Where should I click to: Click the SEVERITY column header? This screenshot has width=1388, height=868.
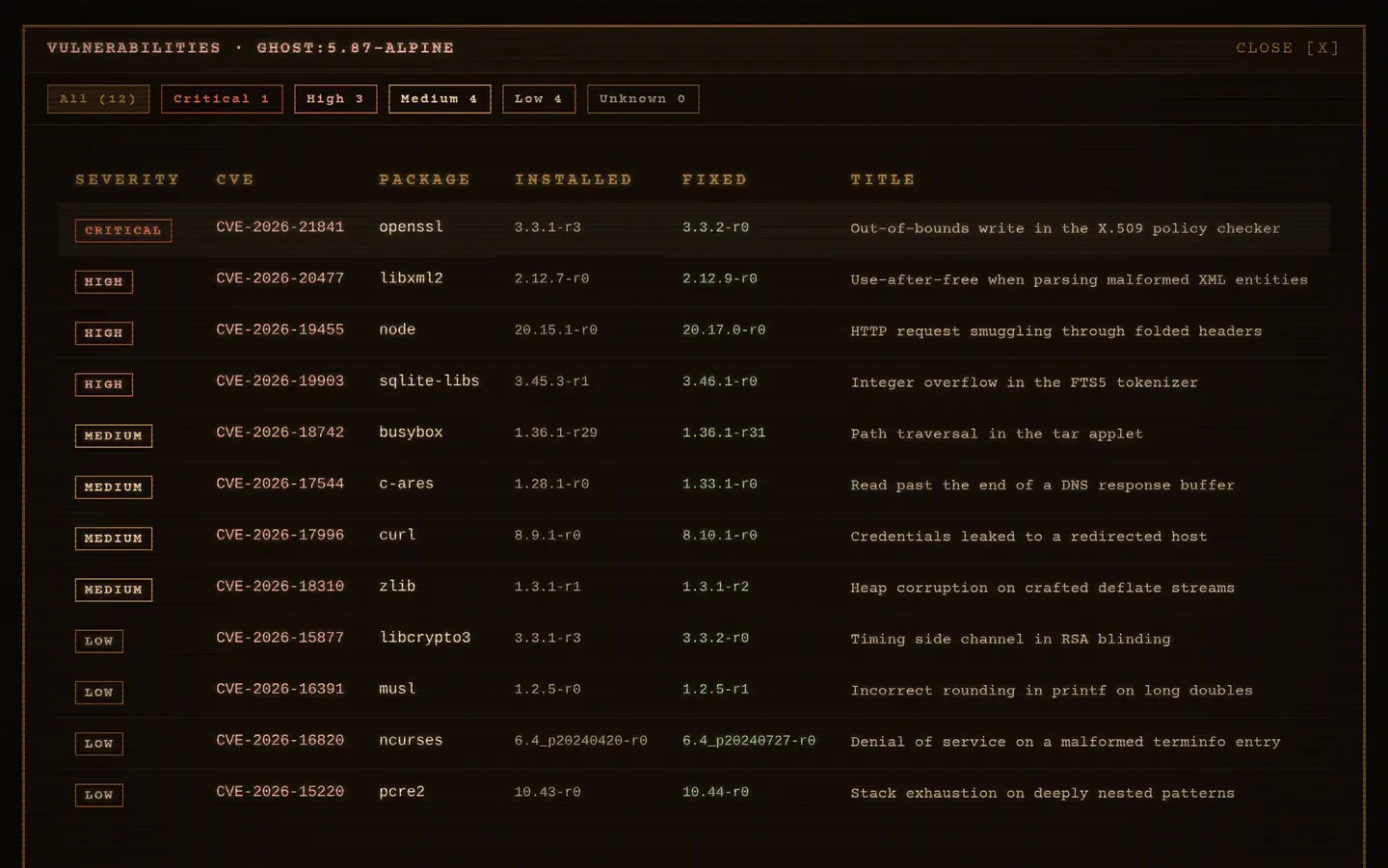128,180
